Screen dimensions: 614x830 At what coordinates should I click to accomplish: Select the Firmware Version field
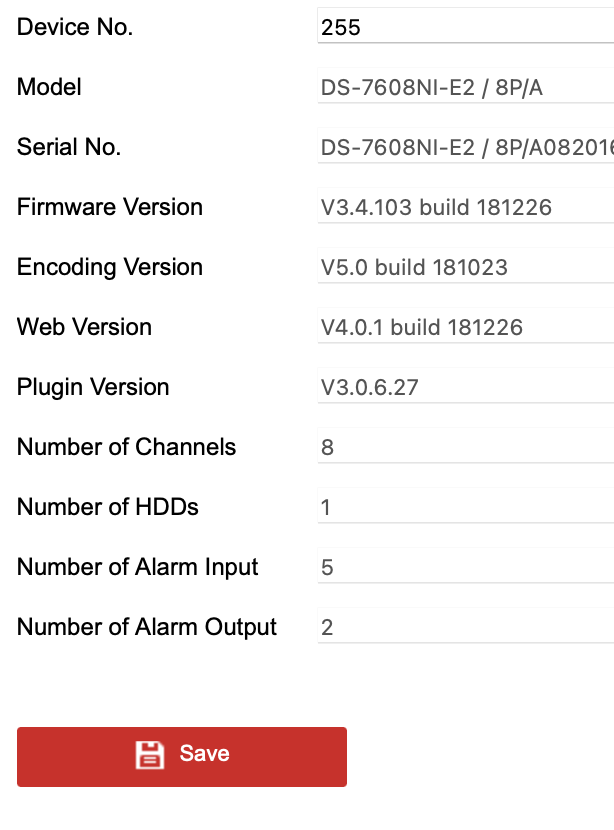click(460, 207)
